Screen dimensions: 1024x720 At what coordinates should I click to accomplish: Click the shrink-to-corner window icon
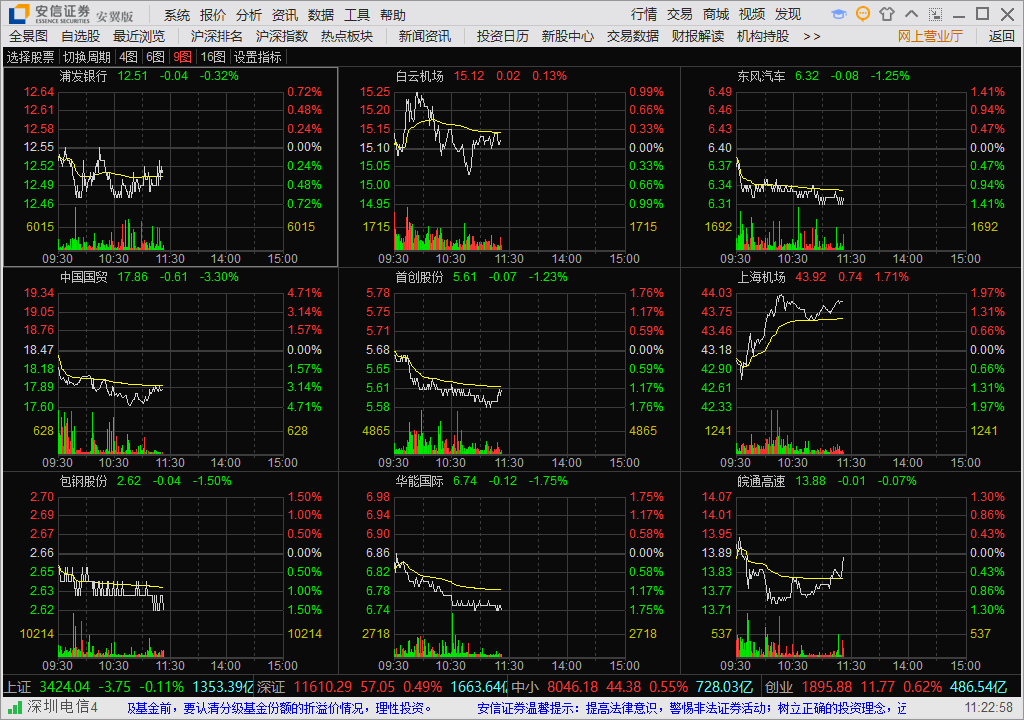coord(935,14)
